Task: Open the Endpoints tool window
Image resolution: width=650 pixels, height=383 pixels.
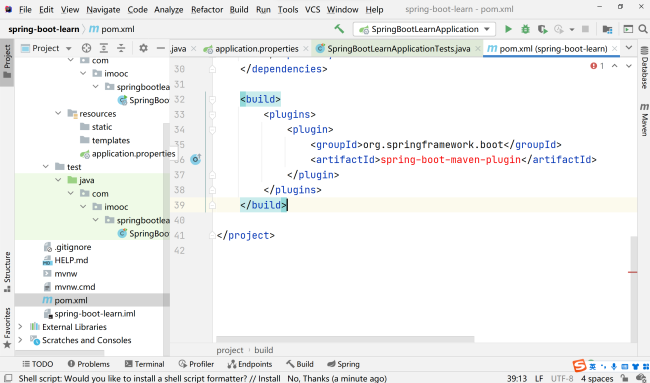Action: pyautogui.click(x=250, y=364)
